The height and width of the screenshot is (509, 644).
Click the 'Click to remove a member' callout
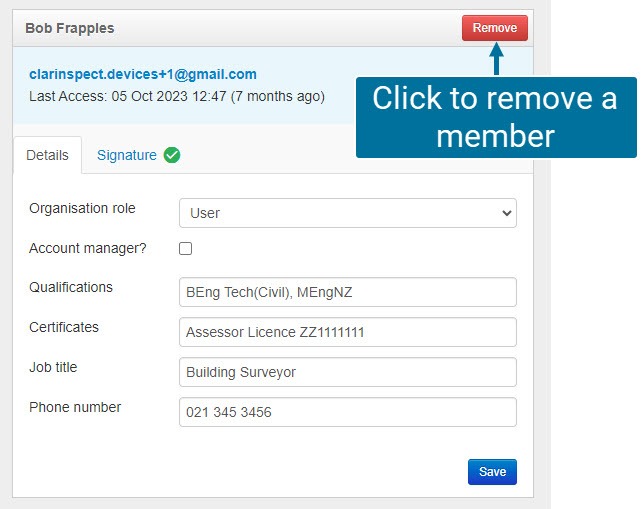tap(495, 117)
